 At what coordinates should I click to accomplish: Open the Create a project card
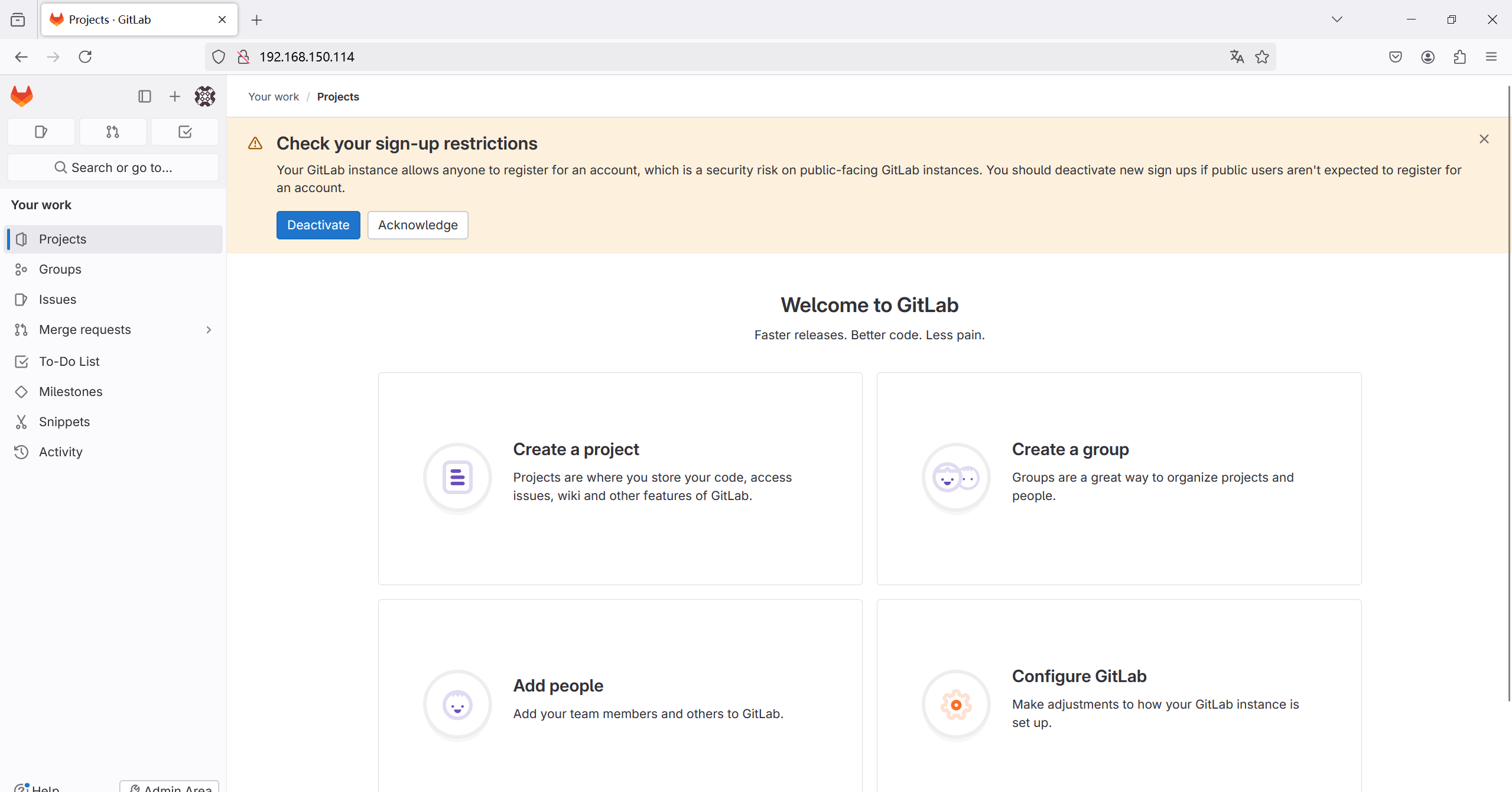(x=620, y=479)
